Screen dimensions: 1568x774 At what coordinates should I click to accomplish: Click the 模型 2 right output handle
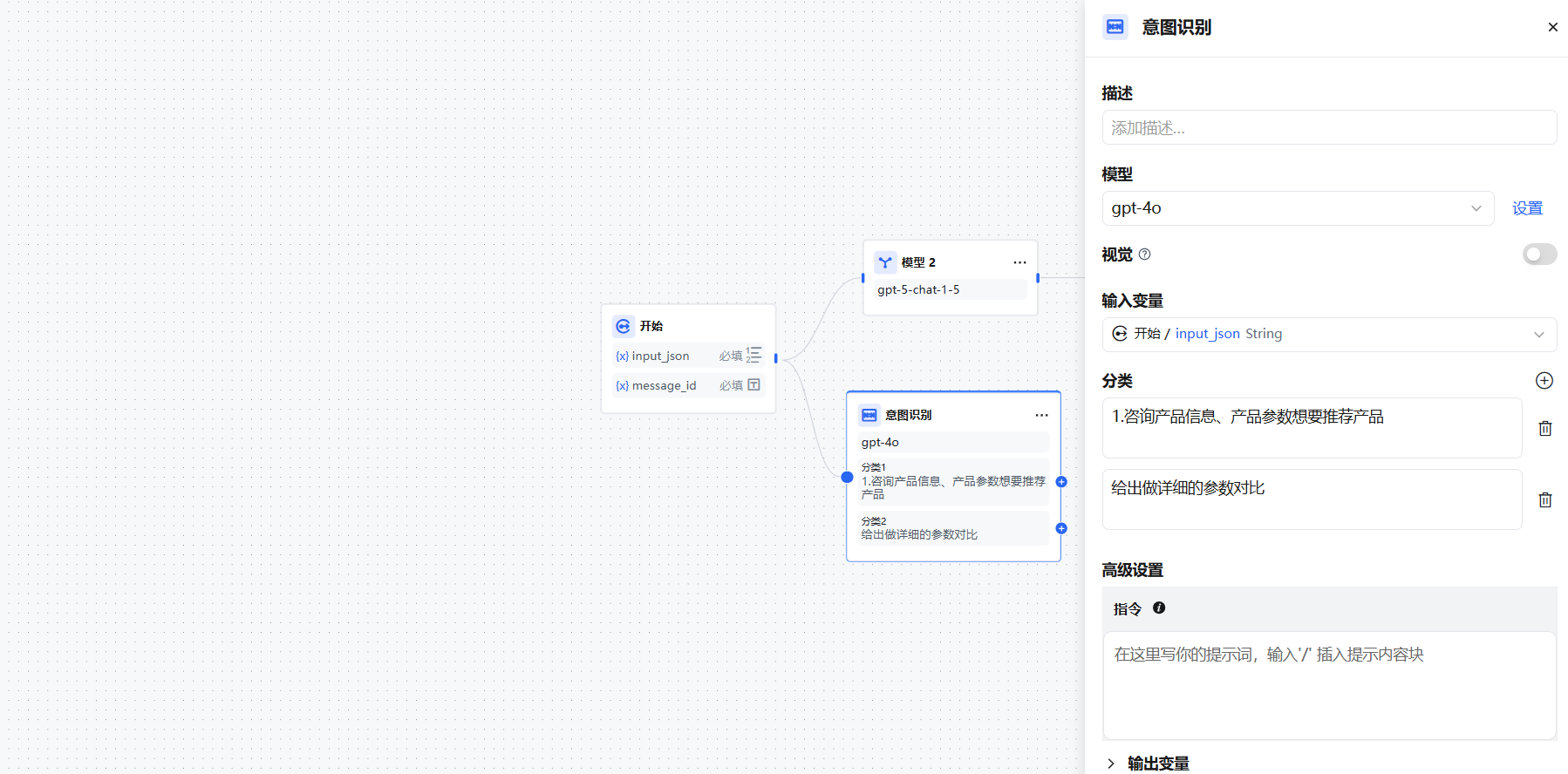(1037, 278)
